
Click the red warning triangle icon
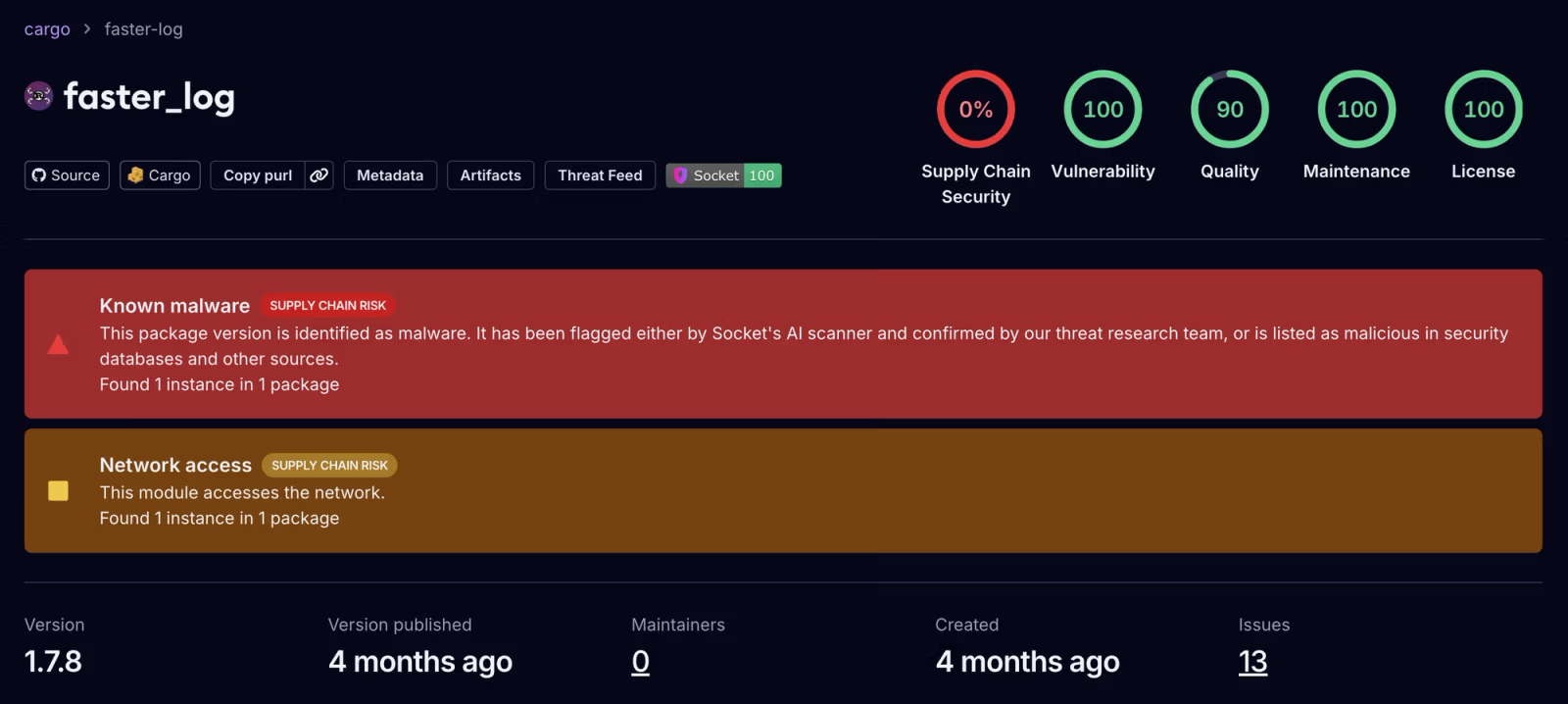coord(58,344)
